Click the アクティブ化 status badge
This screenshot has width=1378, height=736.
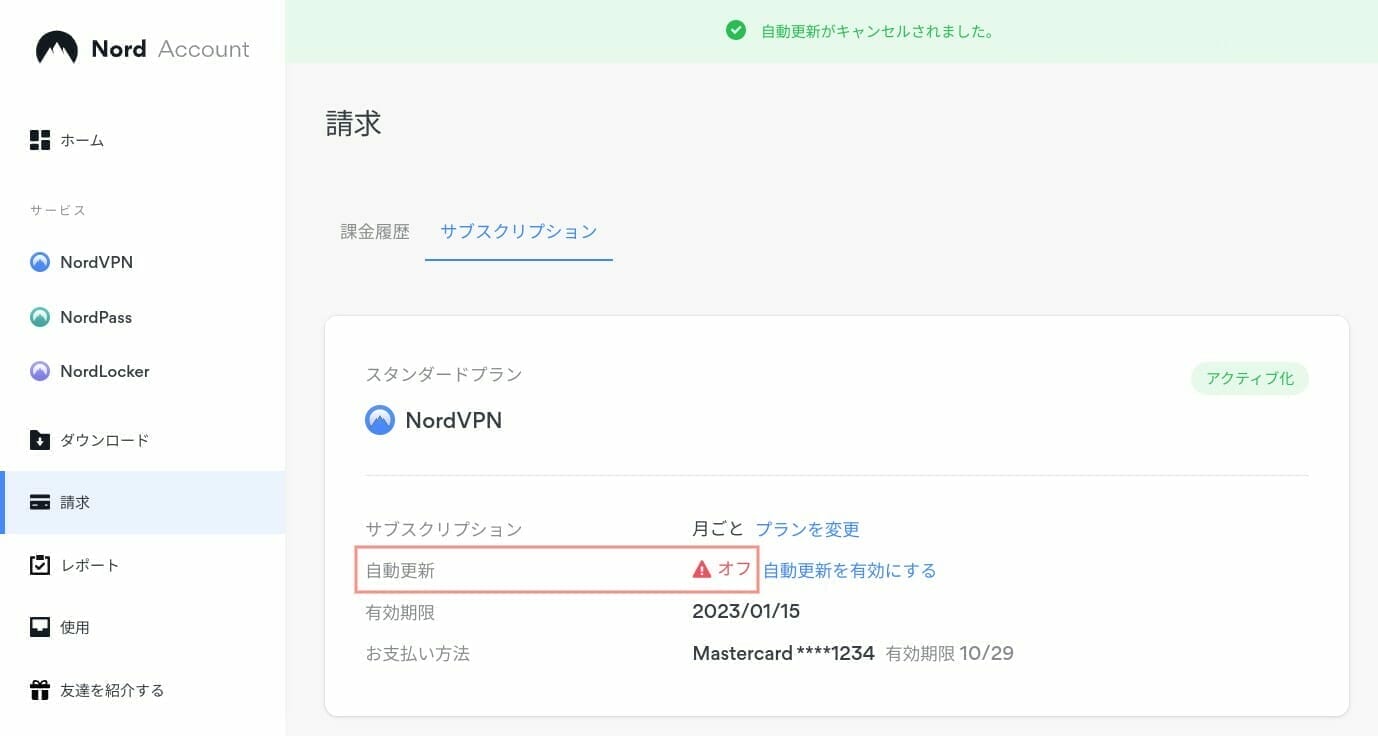[x=1250, y=379]
